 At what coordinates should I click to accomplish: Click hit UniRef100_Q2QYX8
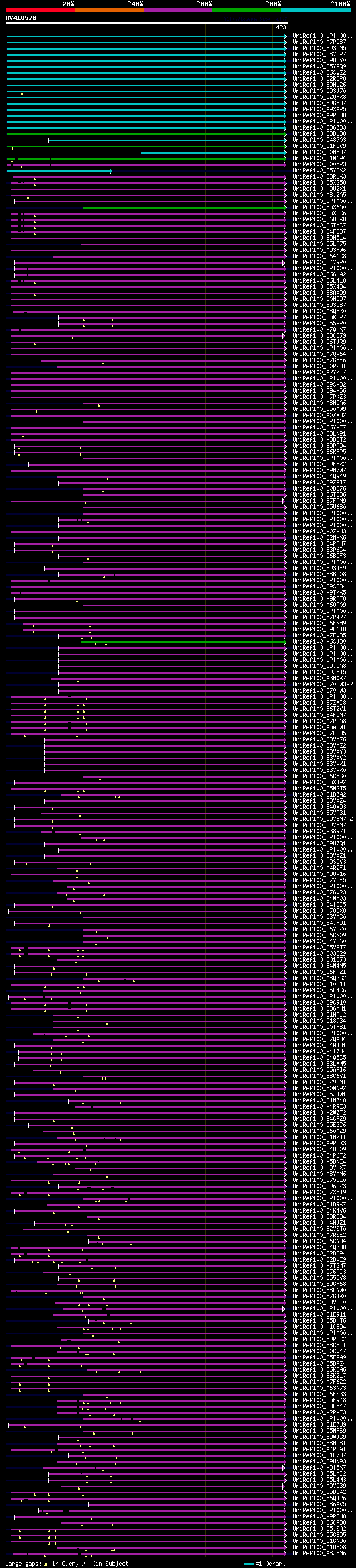coord(319,97)
